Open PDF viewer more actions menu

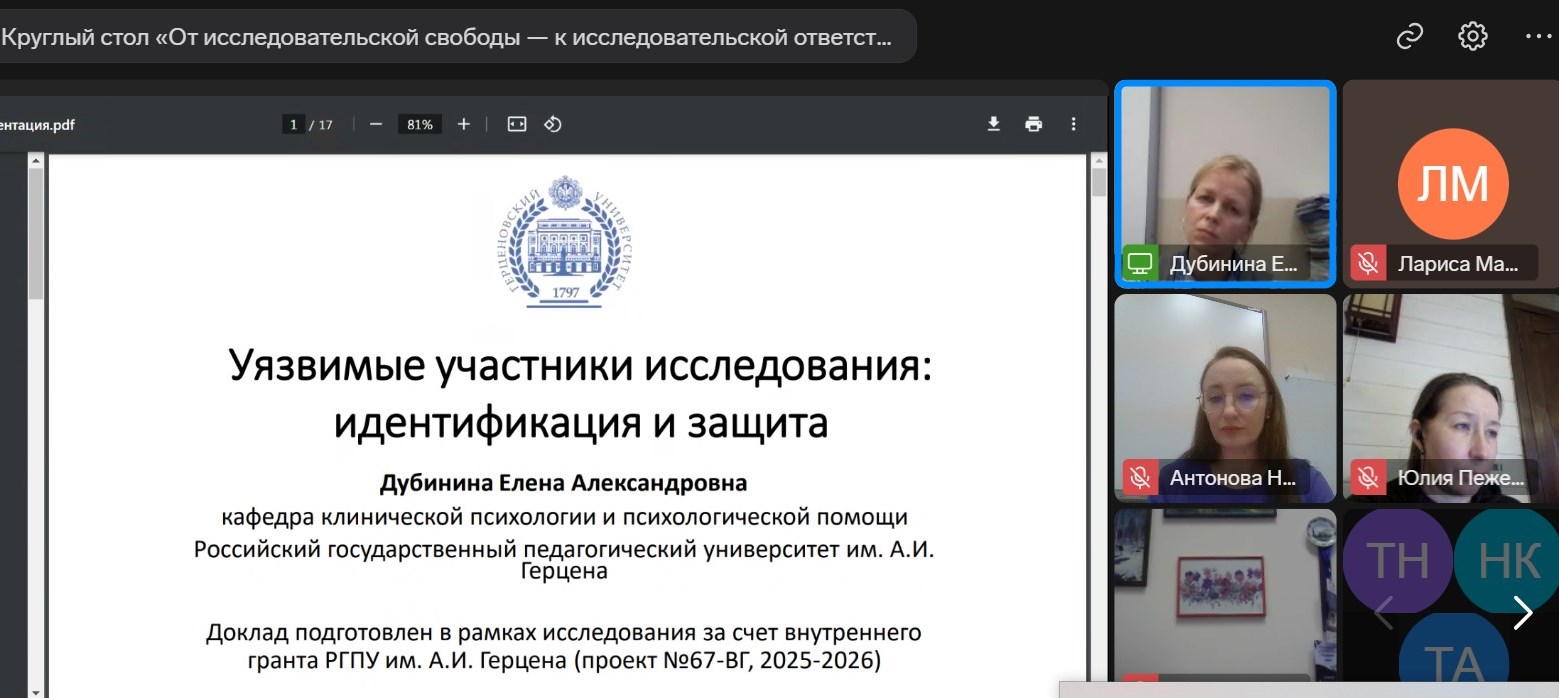1073,124
